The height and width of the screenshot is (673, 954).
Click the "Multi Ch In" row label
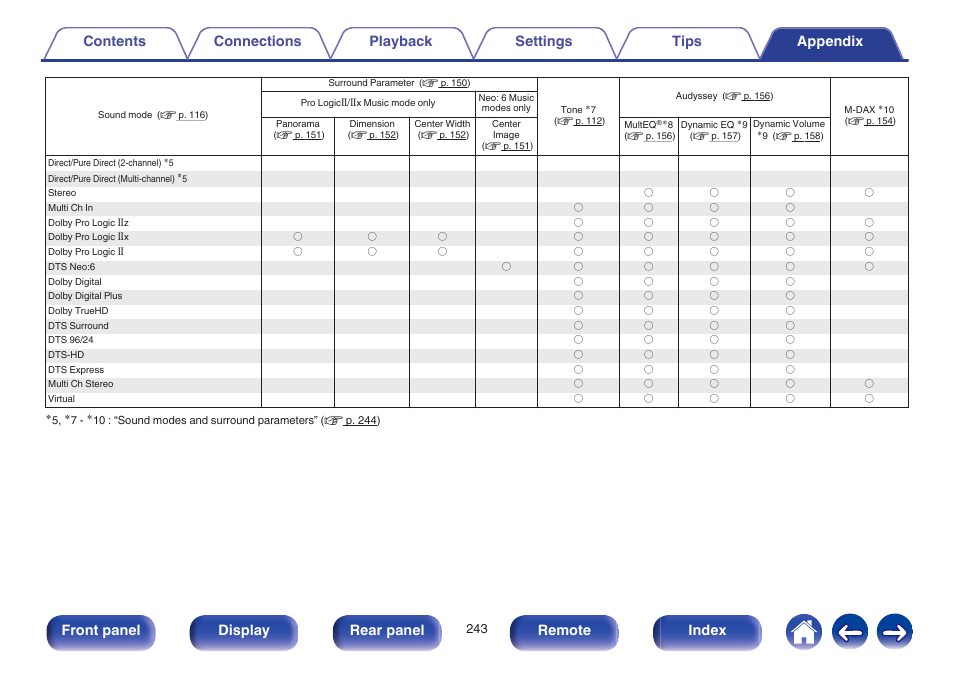point(71,208)
